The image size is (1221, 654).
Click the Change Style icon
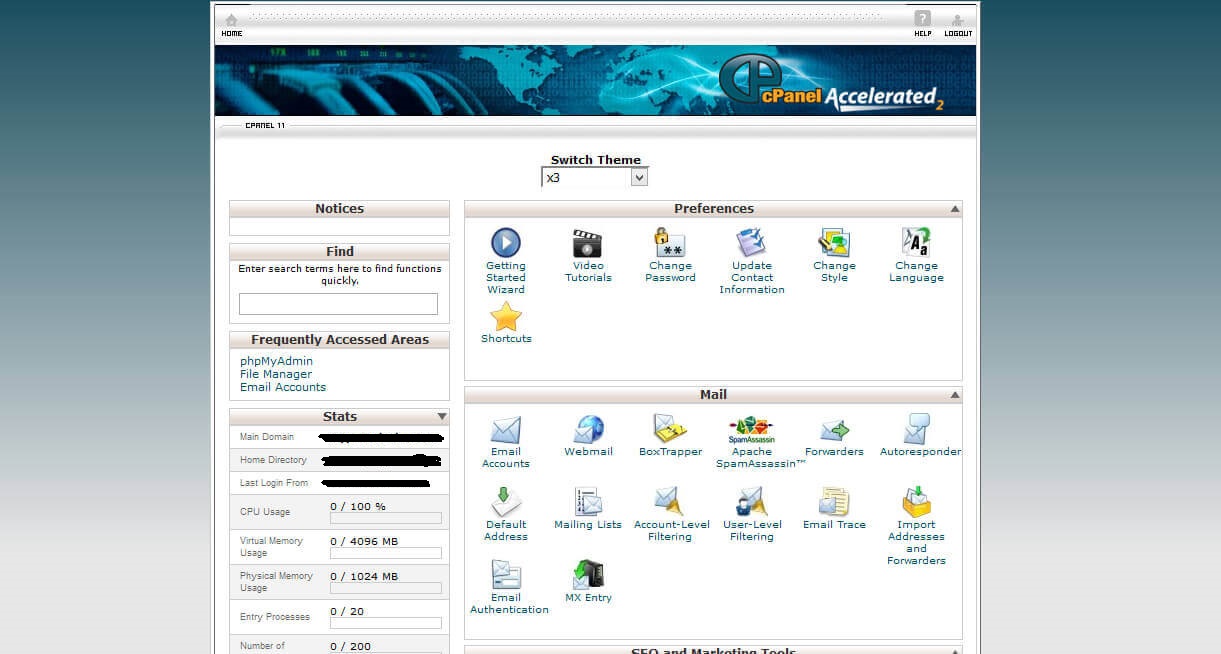tap(834, 243)
